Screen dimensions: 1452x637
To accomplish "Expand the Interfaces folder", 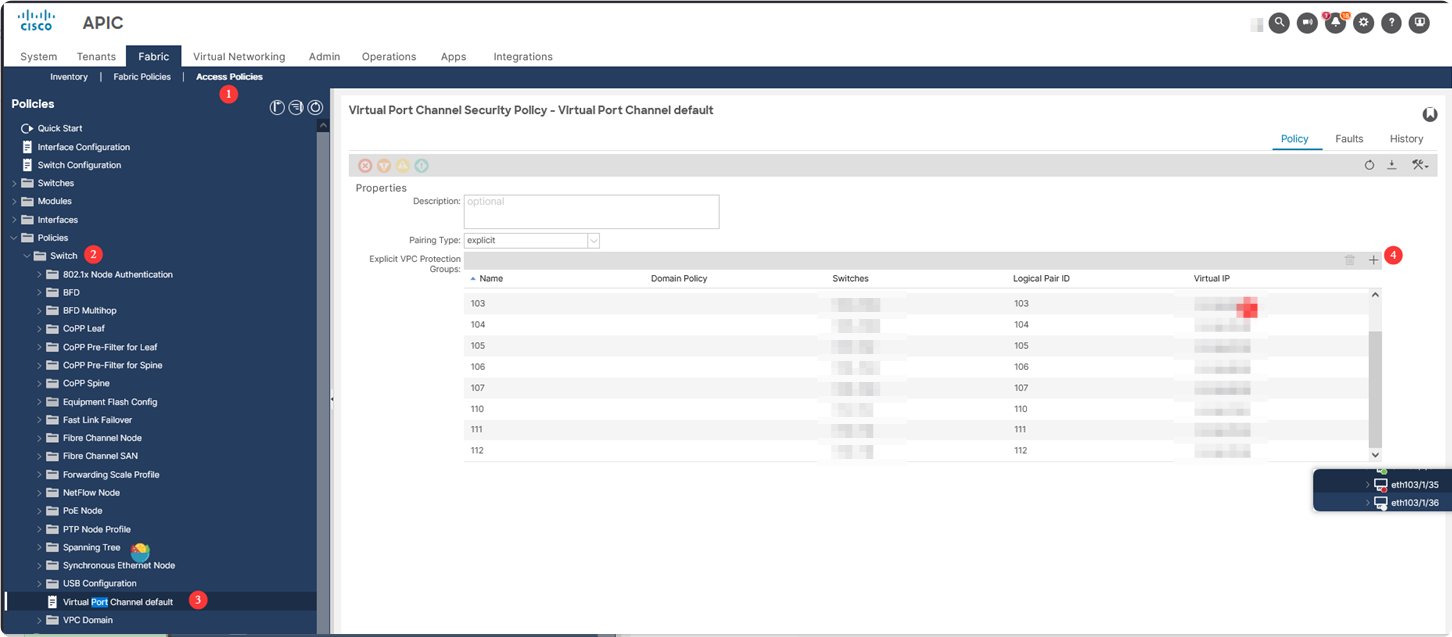I will 14,220.
